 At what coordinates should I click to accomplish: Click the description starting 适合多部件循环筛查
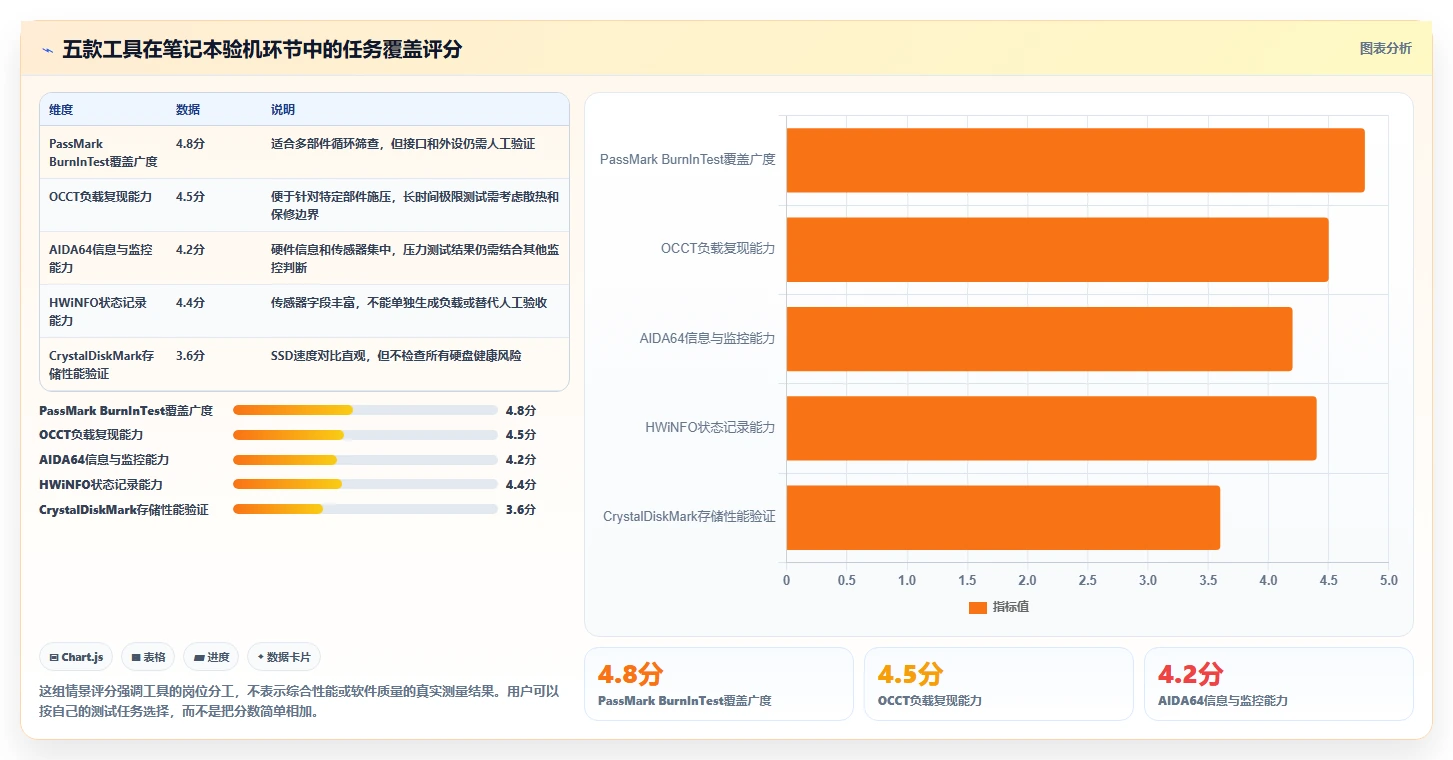point(403,144)
